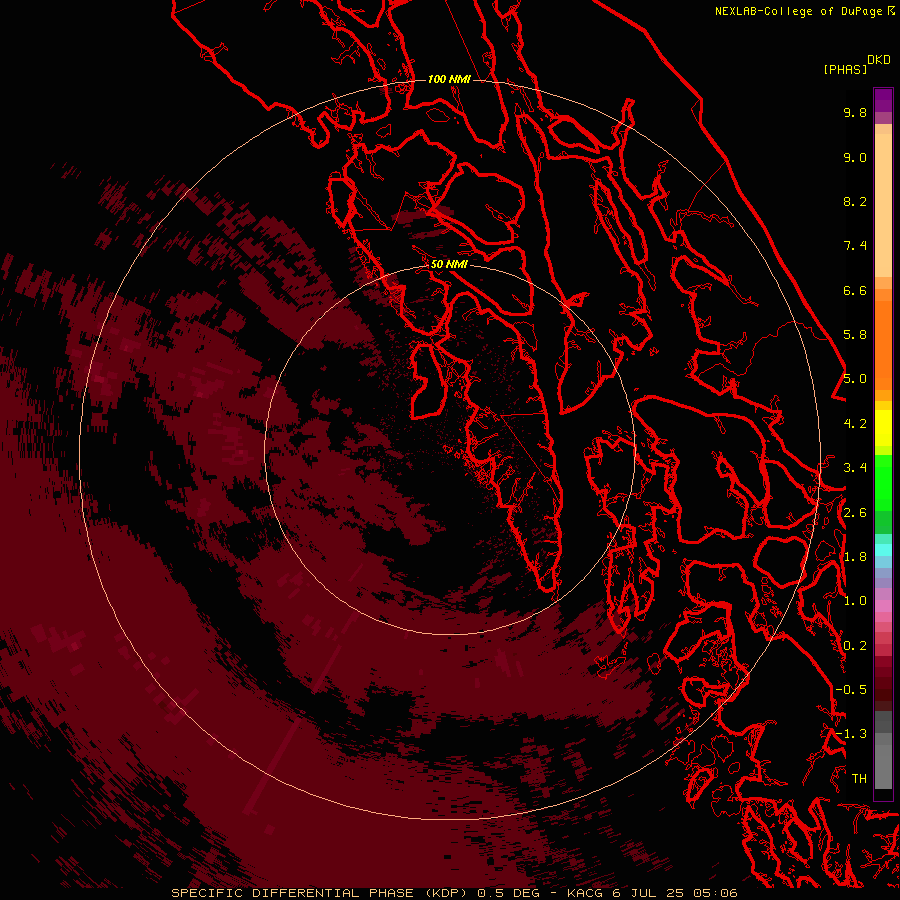Image resolution: width=900 pixels, height=900 pixels.
Task: Click the 9.0 value on color scale
Action: point(855,157)
